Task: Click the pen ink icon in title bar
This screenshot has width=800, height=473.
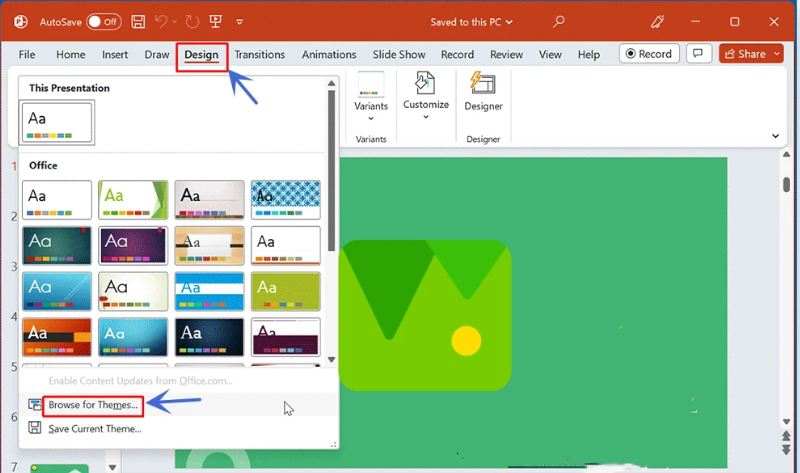Action: (657, 21)
